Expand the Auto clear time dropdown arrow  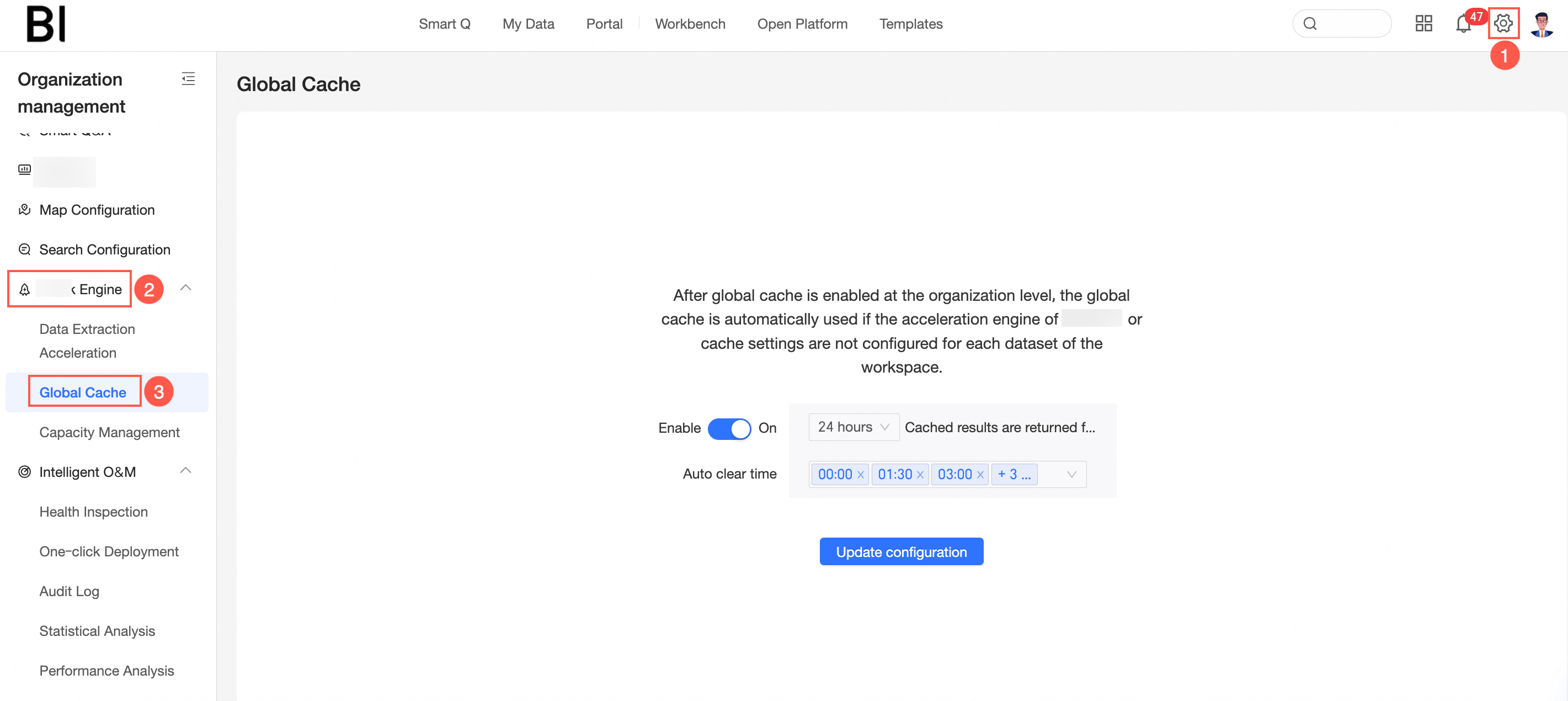click(x=1071, y=475)
